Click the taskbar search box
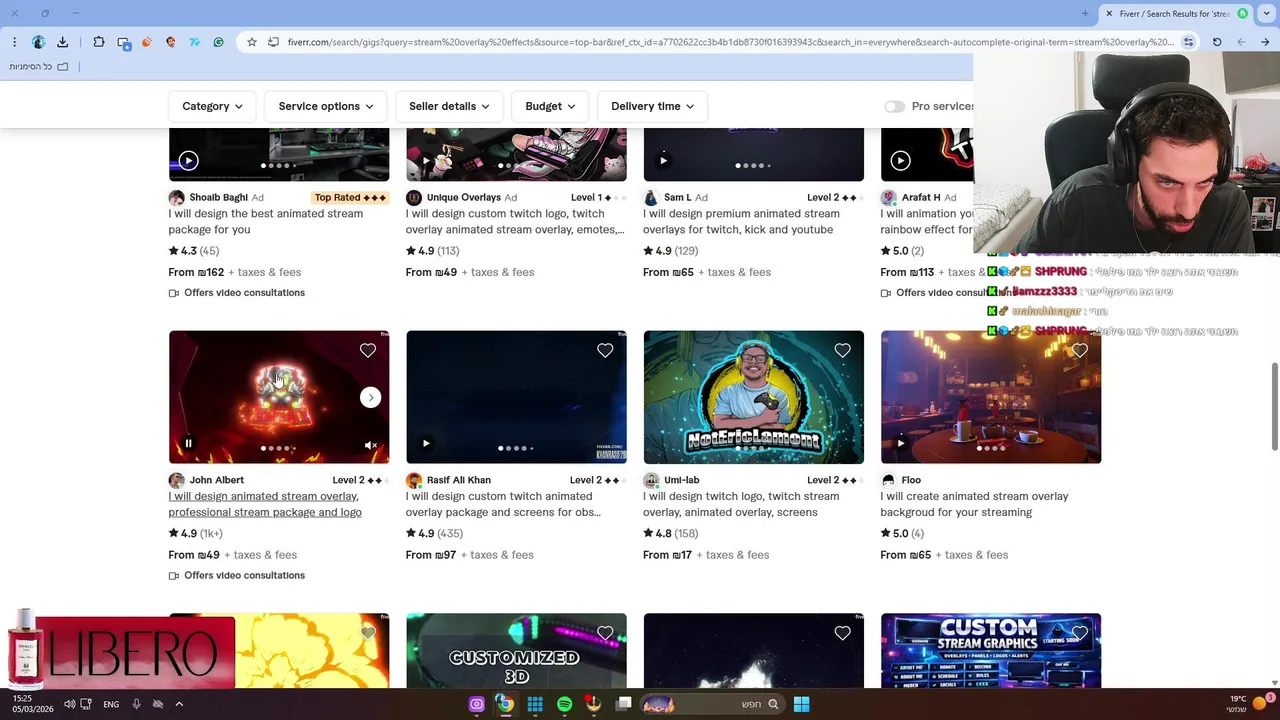 712,704
